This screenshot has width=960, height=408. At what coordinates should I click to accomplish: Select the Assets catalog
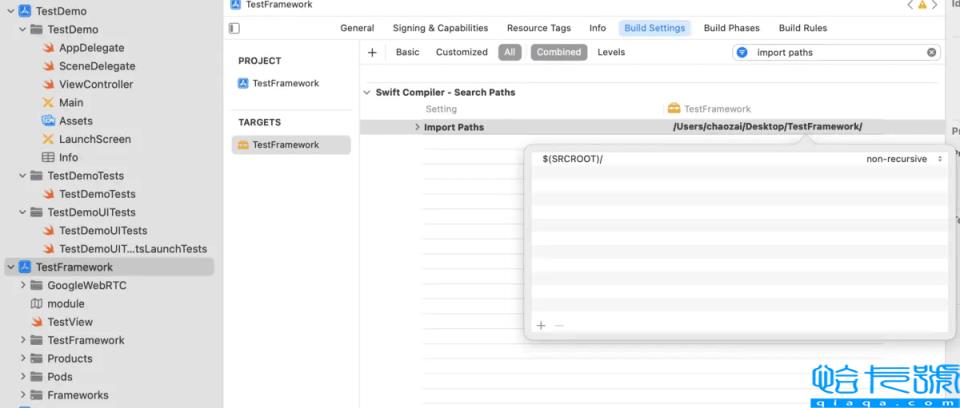[76, 121]
